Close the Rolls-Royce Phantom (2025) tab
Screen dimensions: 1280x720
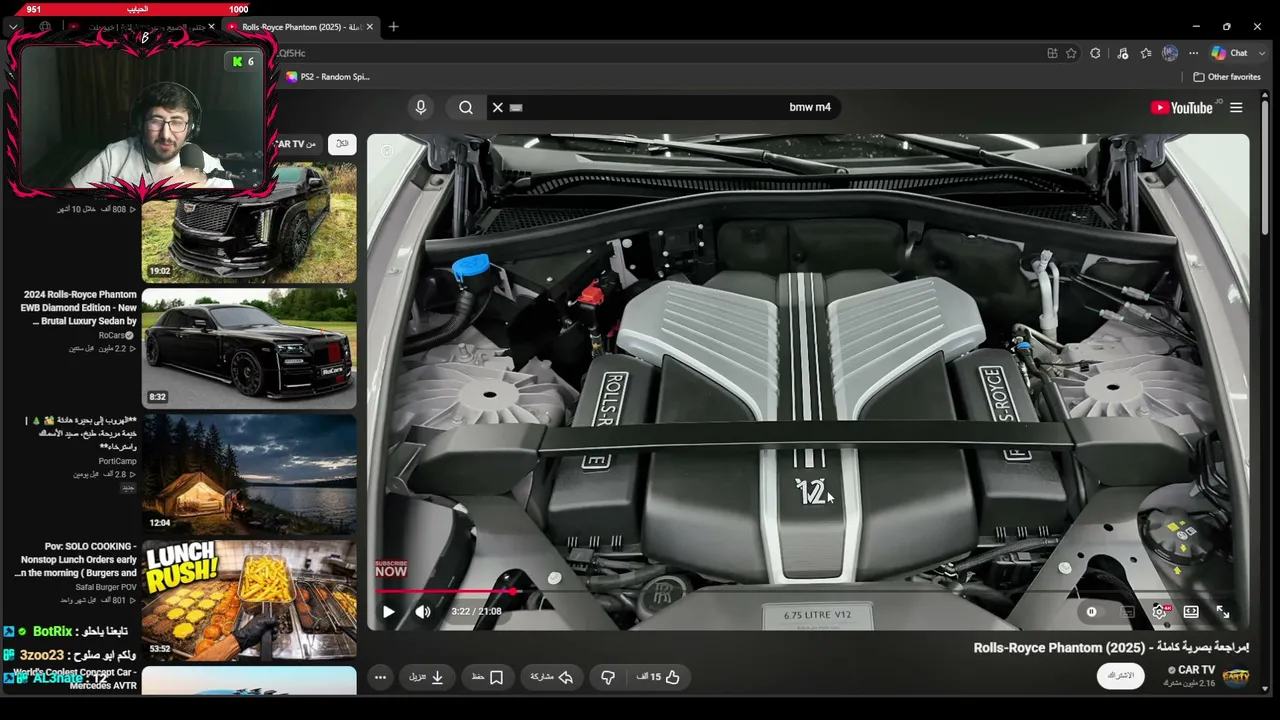pyautogui.click(x=370, y=27)
